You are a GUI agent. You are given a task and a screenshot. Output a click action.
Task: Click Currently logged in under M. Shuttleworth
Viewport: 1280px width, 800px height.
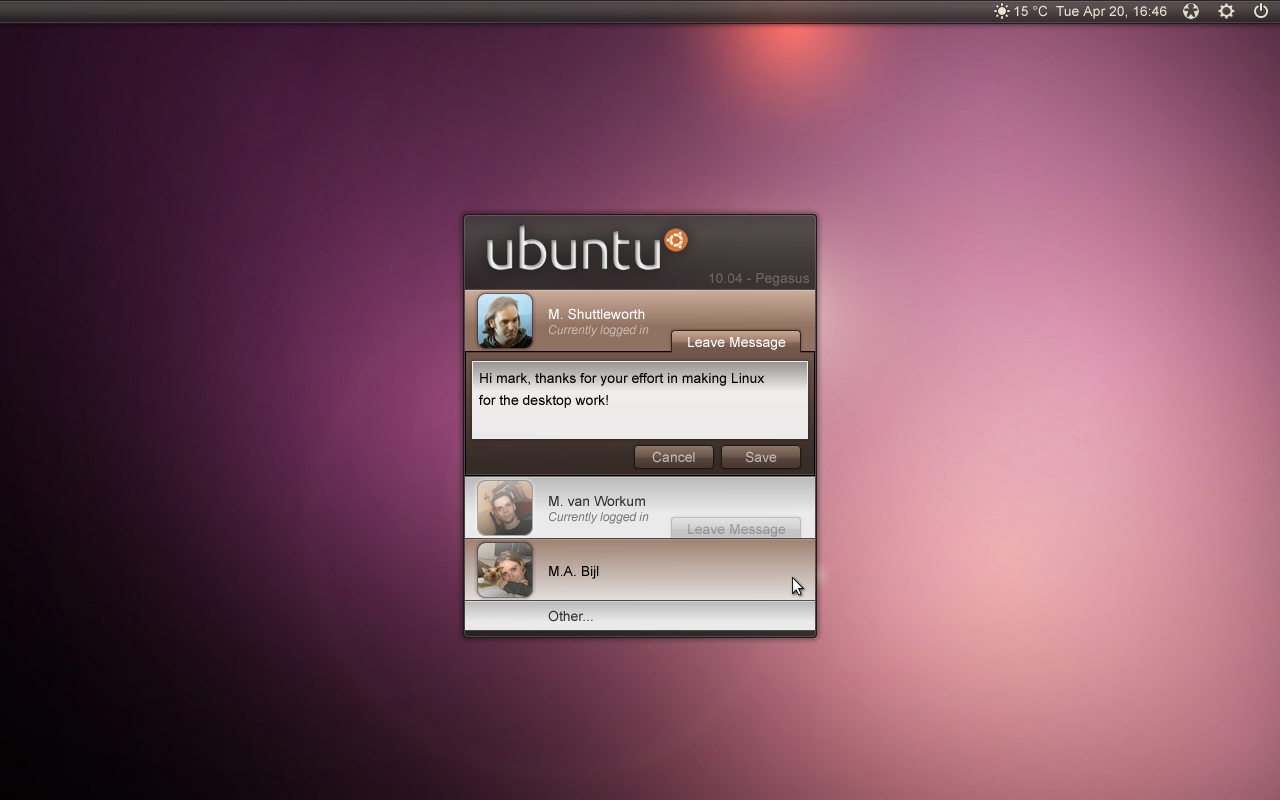pyautogui.click(x=598, y=330)
